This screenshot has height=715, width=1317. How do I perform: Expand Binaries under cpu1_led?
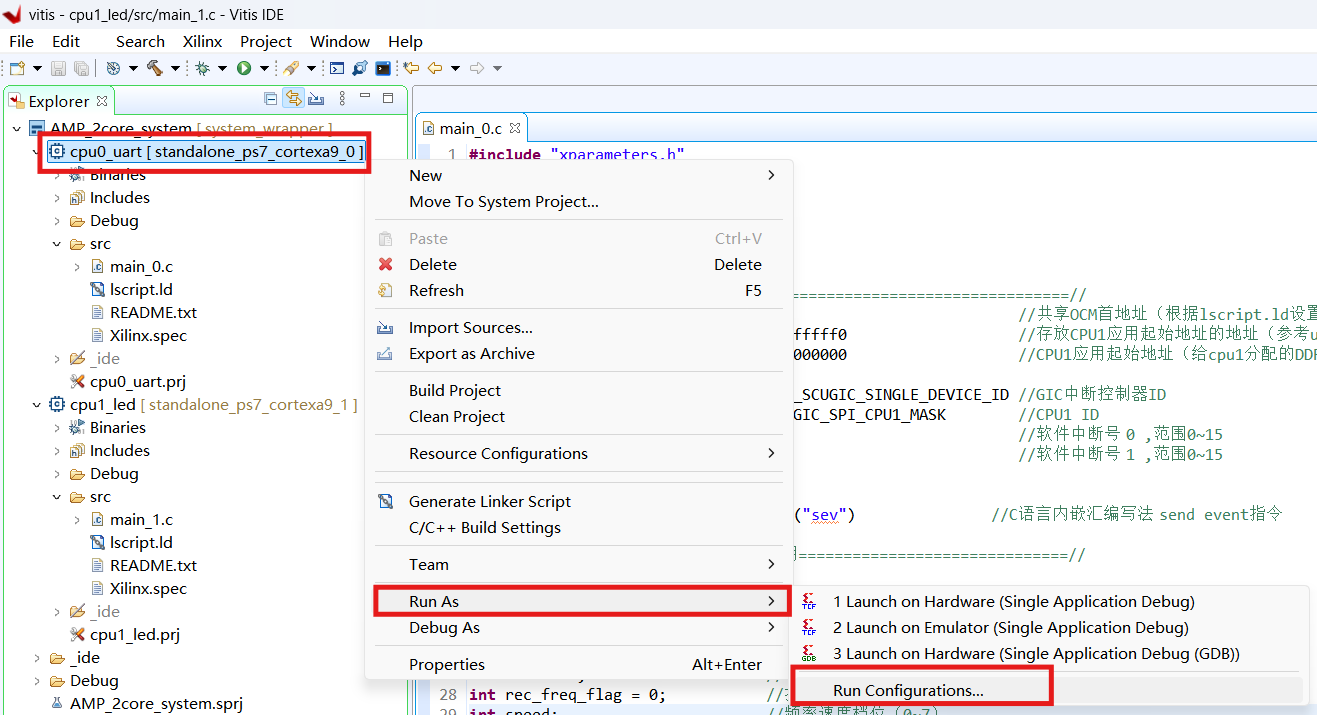pos(57,428)
